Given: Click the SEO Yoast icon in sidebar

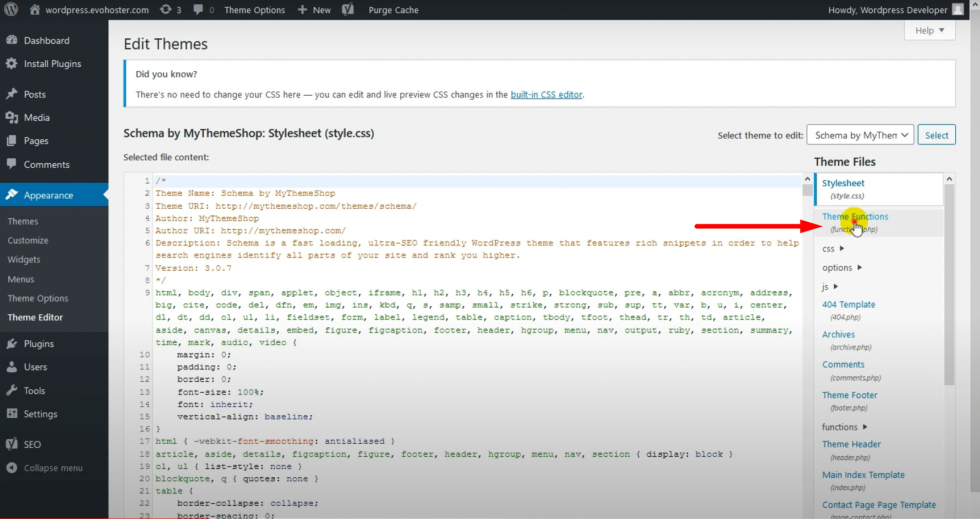Looking at the screenshot, I should pos(12,444).
